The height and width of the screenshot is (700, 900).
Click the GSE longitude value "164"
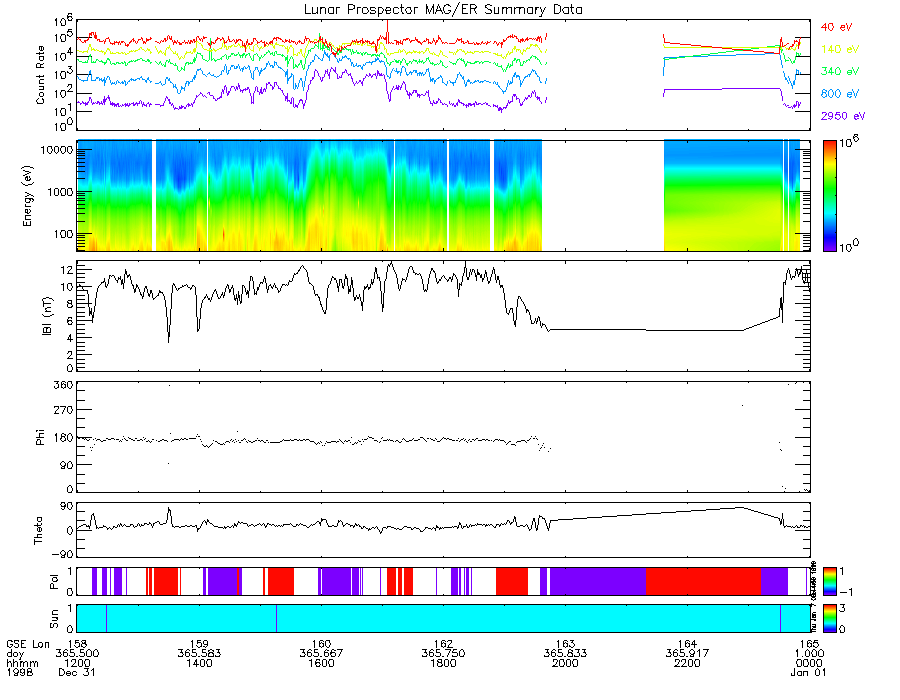(688, 644)
